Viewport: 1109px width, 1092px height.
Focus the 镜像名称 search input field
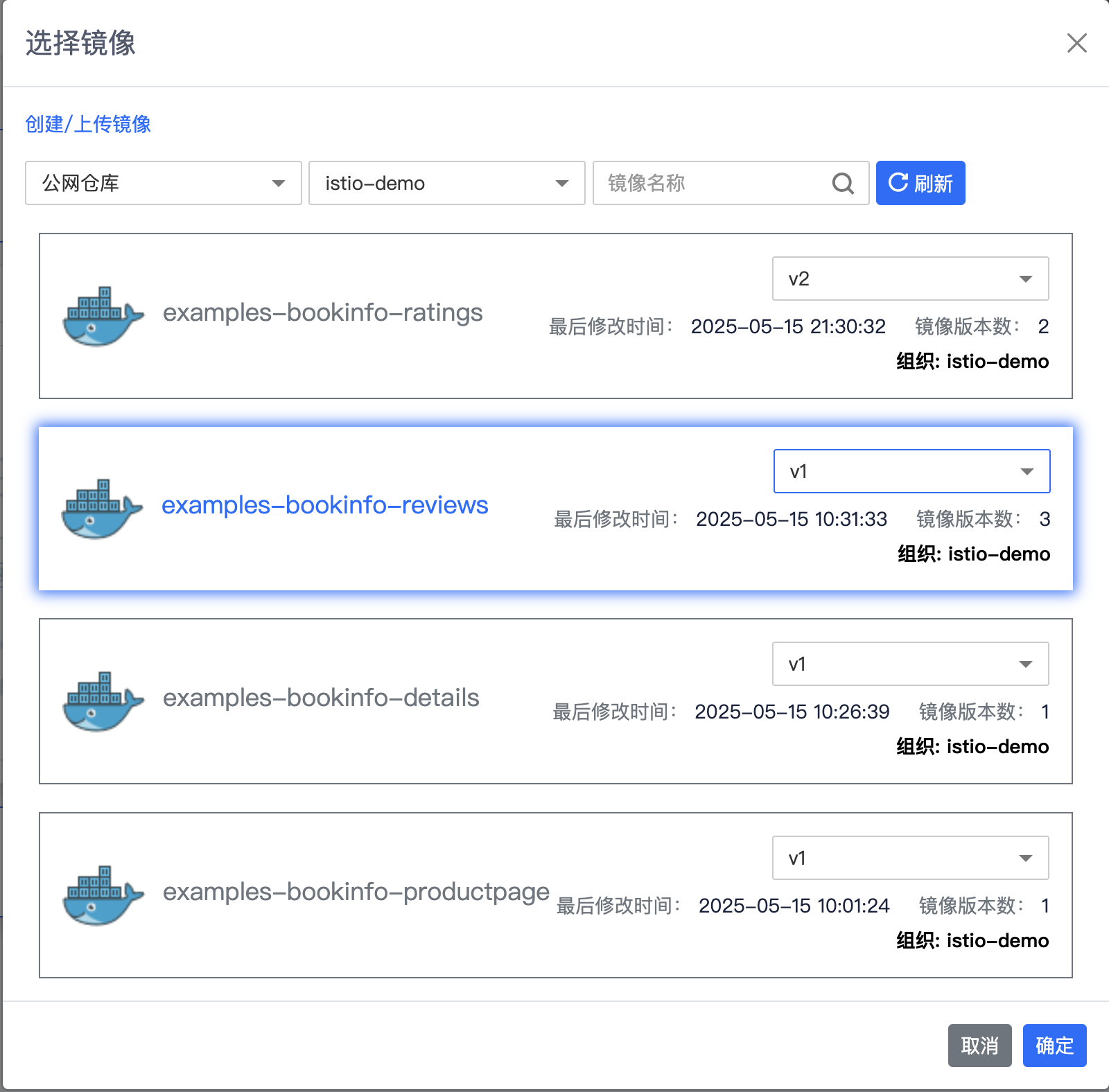tap(714, 184)
